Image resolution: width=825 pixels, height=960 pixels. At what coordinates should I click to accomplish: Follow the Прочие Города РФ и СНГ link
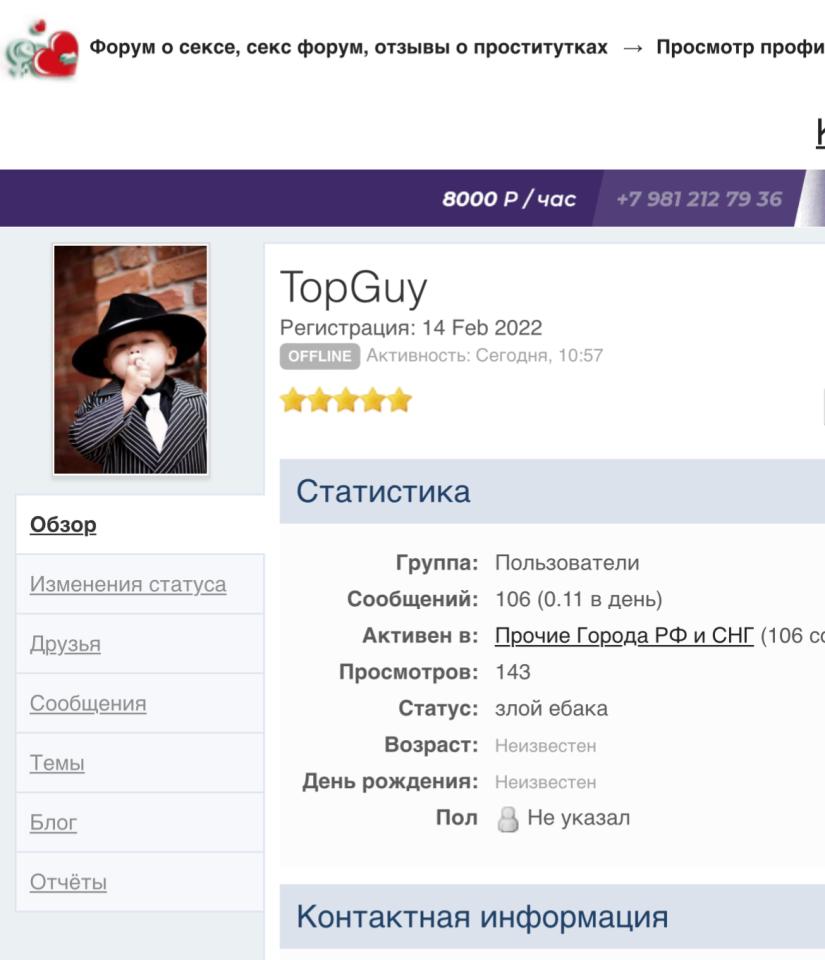[x=624, y=636]
